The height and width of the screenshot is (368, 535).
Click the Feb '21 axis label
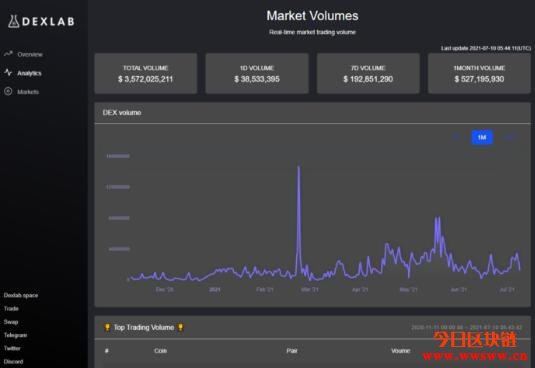click(265, 290)
